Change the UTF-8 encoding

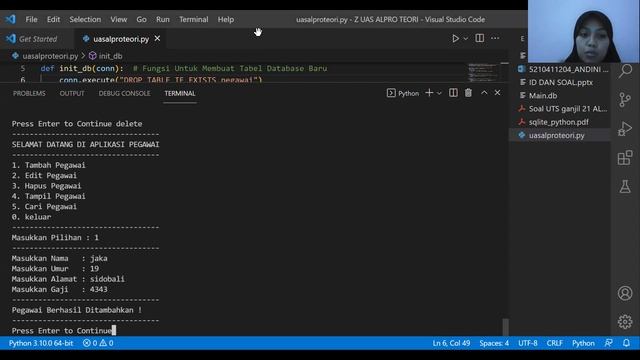click(x=528, y=343)
